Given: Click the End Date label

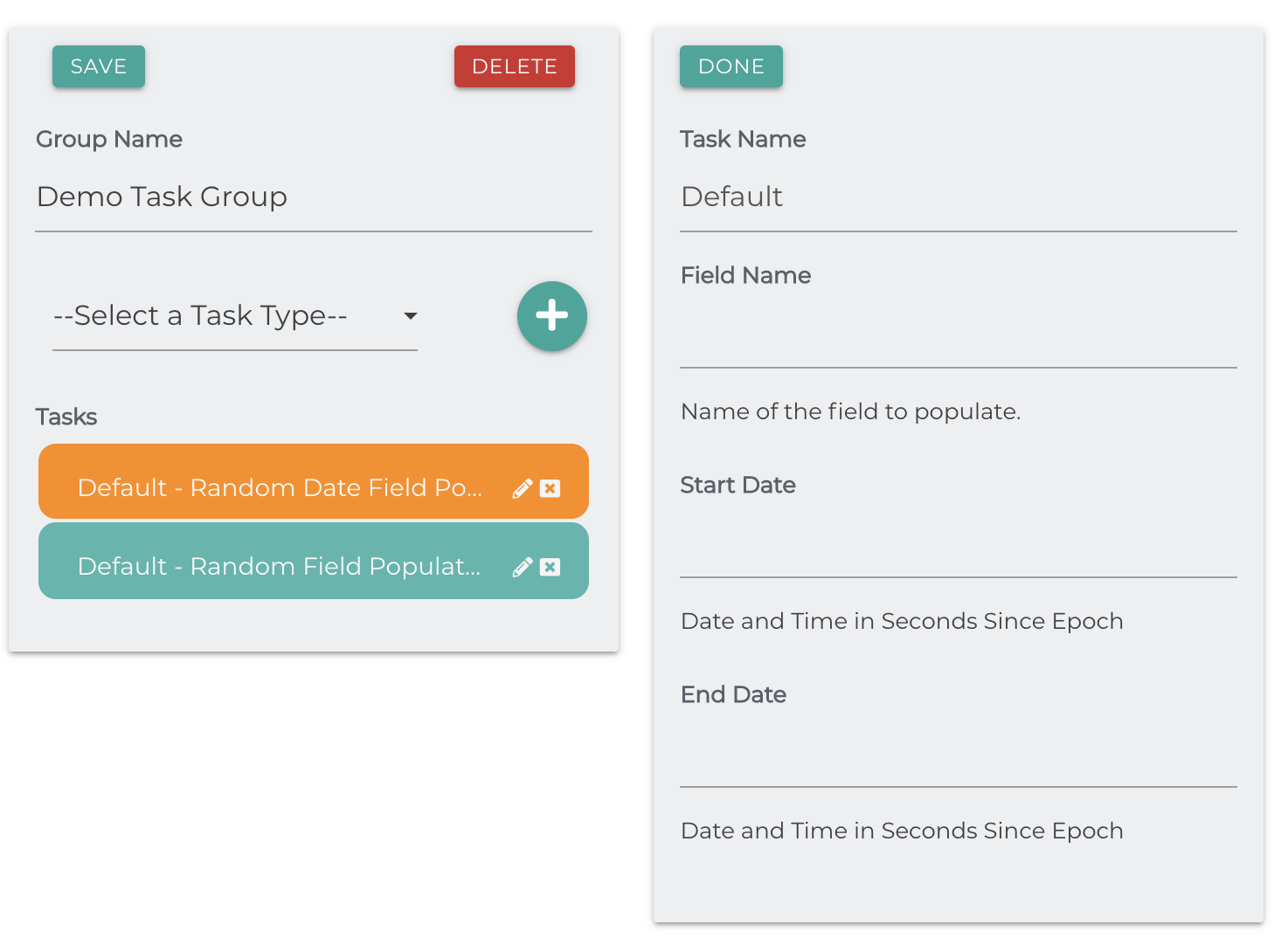Looking at the screenshot, I should (x=733, y=694).
